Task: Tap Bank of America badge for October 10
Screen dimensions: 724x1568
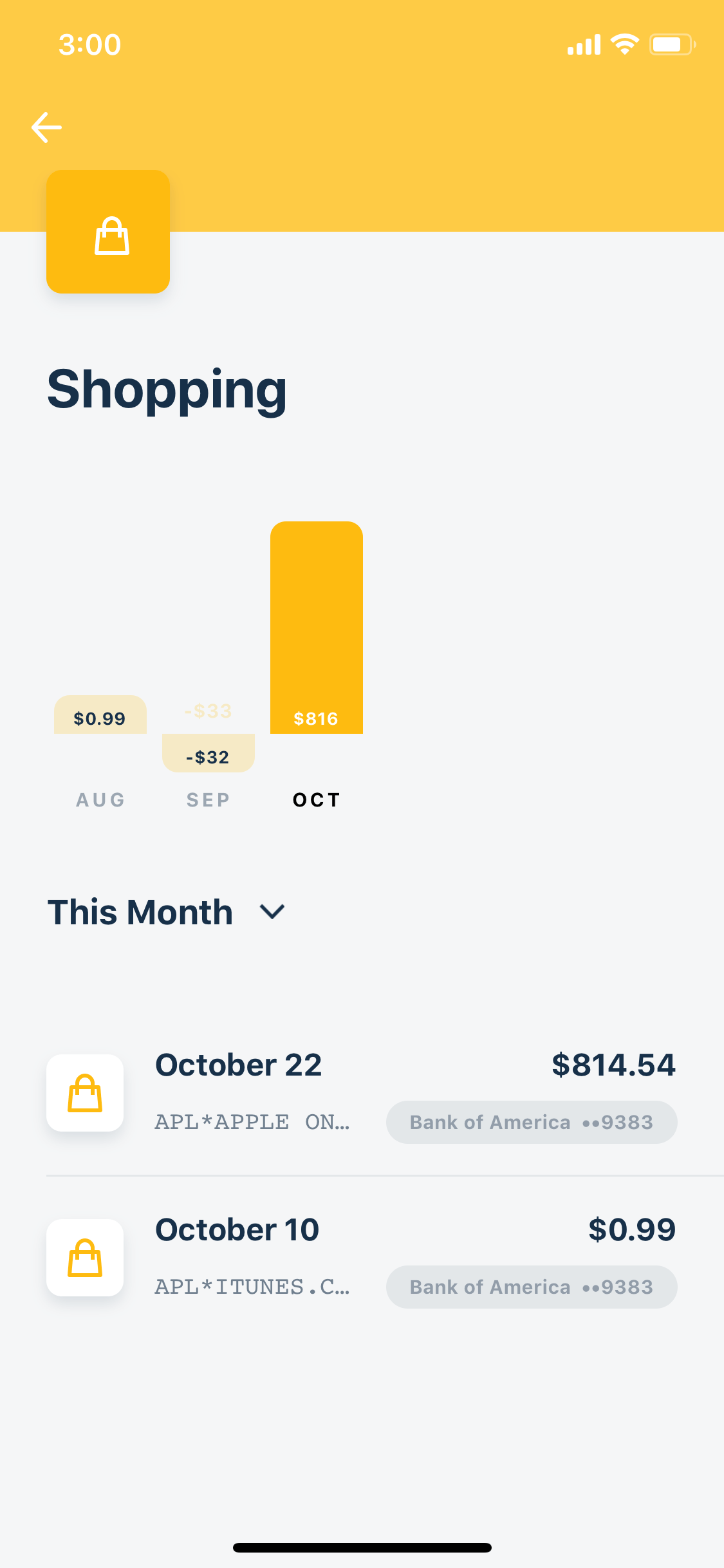Action: [x=532, y=1287]
